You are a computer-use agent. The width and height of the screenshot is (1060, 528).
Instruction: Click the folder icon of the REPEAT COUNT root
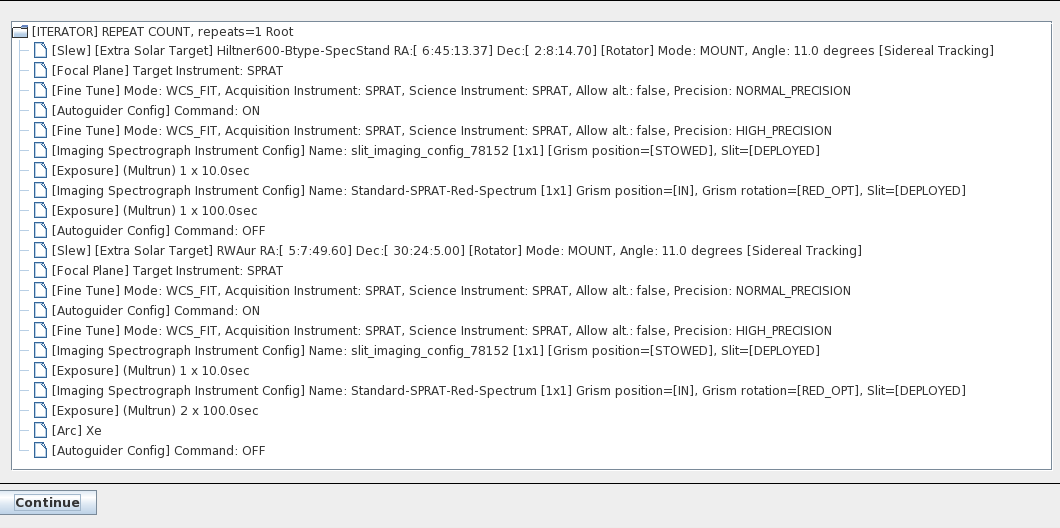(20, 32)
